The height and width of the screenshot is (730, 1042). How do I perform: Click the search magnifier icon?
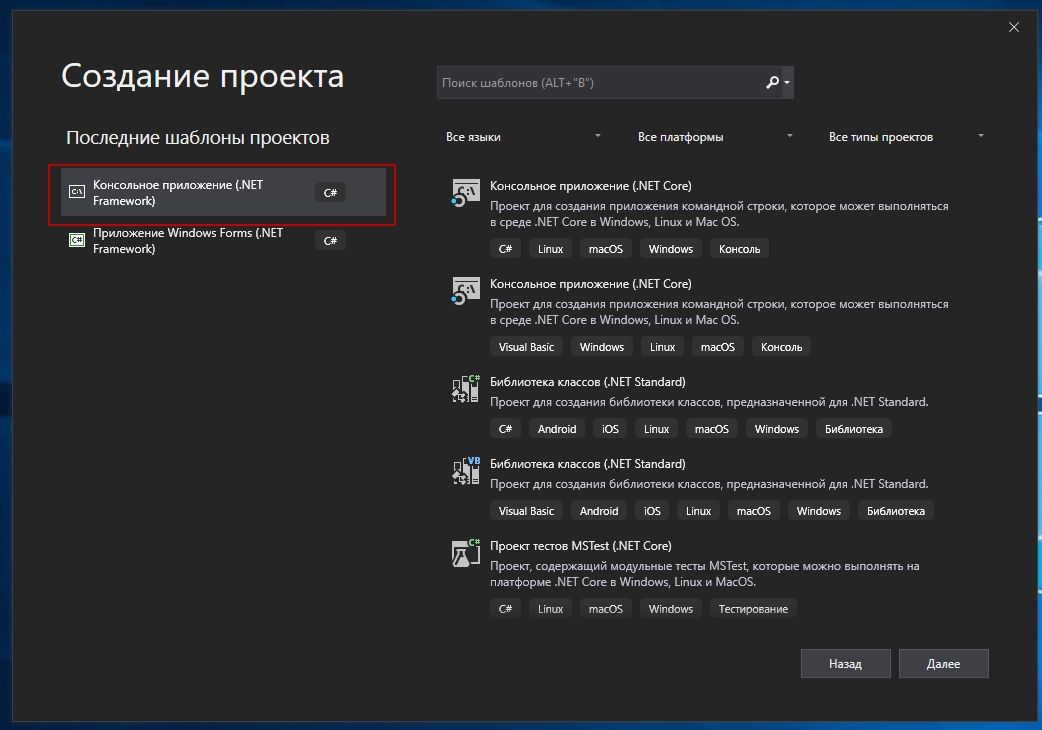[x=772, y=82]
